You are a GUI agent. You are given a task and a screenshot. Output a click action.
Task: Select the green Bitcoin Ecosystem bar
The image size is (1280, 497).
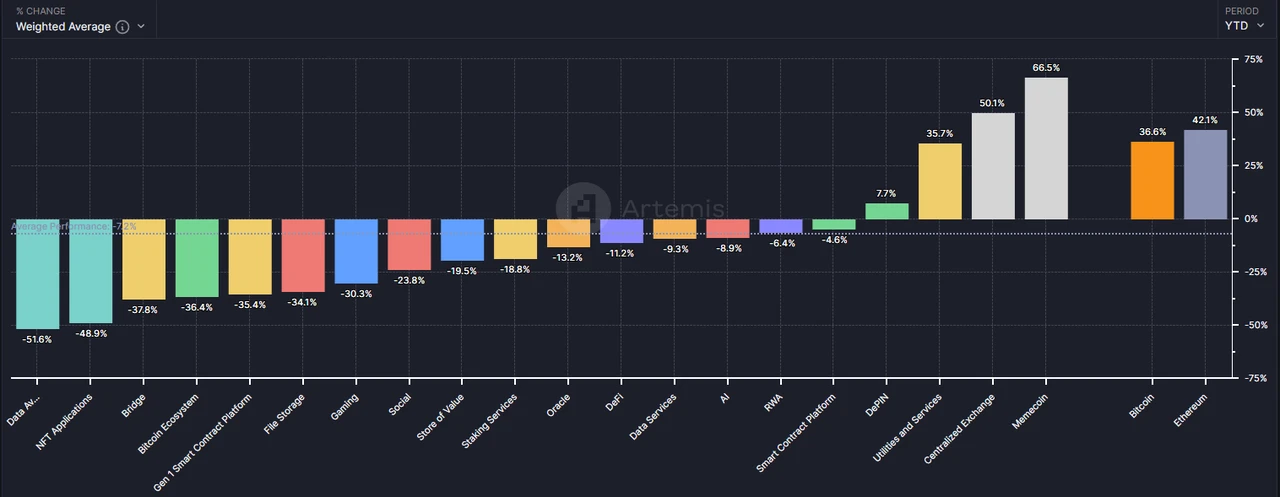point(197,258)
